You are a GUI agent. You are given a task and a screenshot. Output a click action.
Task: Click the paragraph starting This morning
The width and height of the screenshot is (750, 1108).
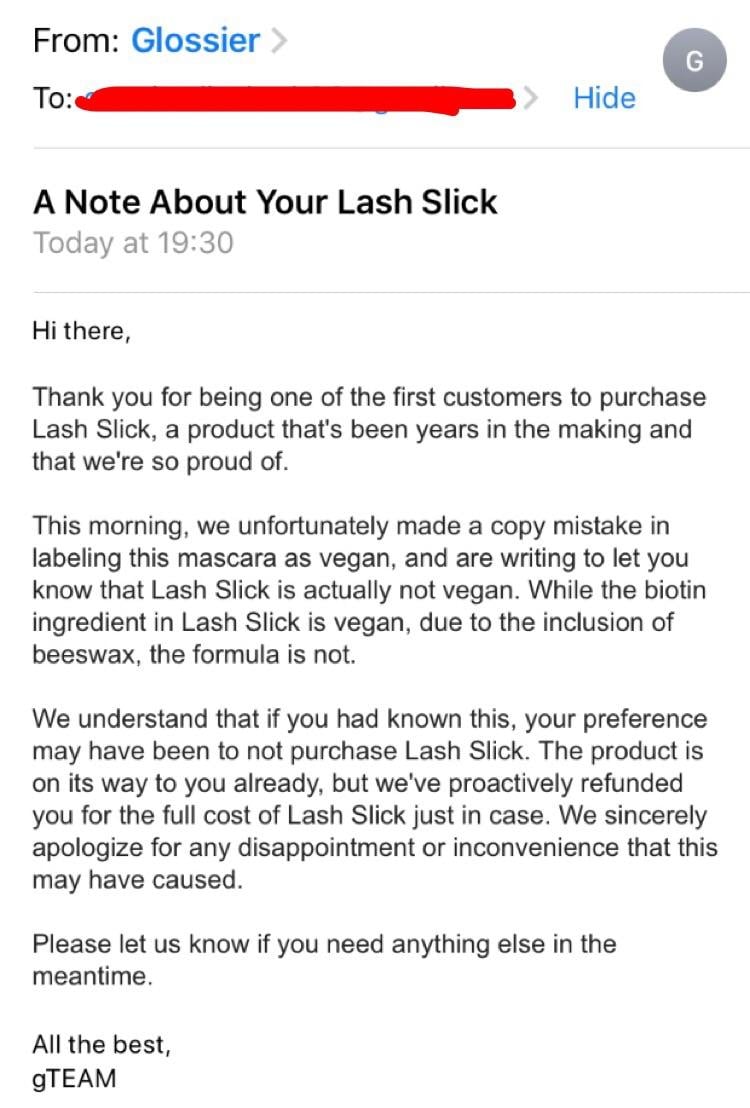pyautogui.click(x=369, y=590)
